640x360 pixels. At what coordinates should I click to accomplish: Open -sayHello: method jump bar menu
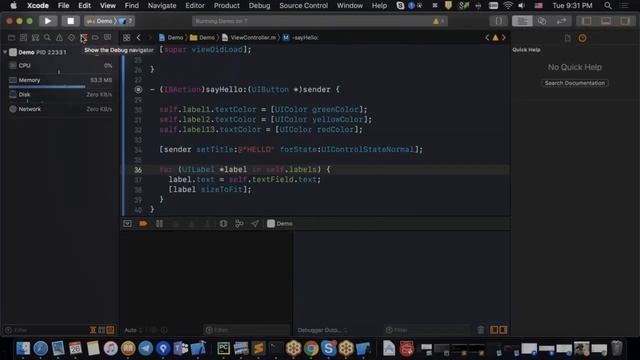coord(301,38)
